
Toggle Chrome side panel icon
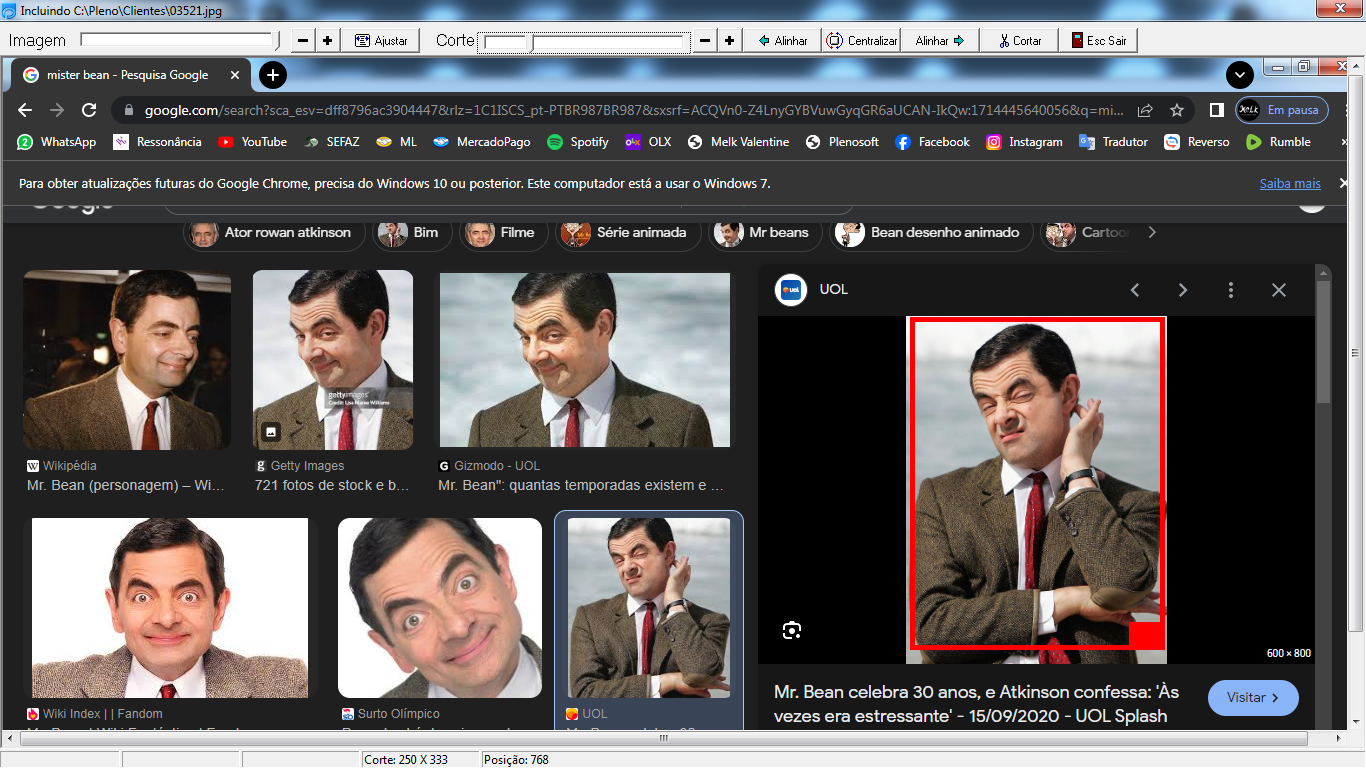pos(1217,110)
